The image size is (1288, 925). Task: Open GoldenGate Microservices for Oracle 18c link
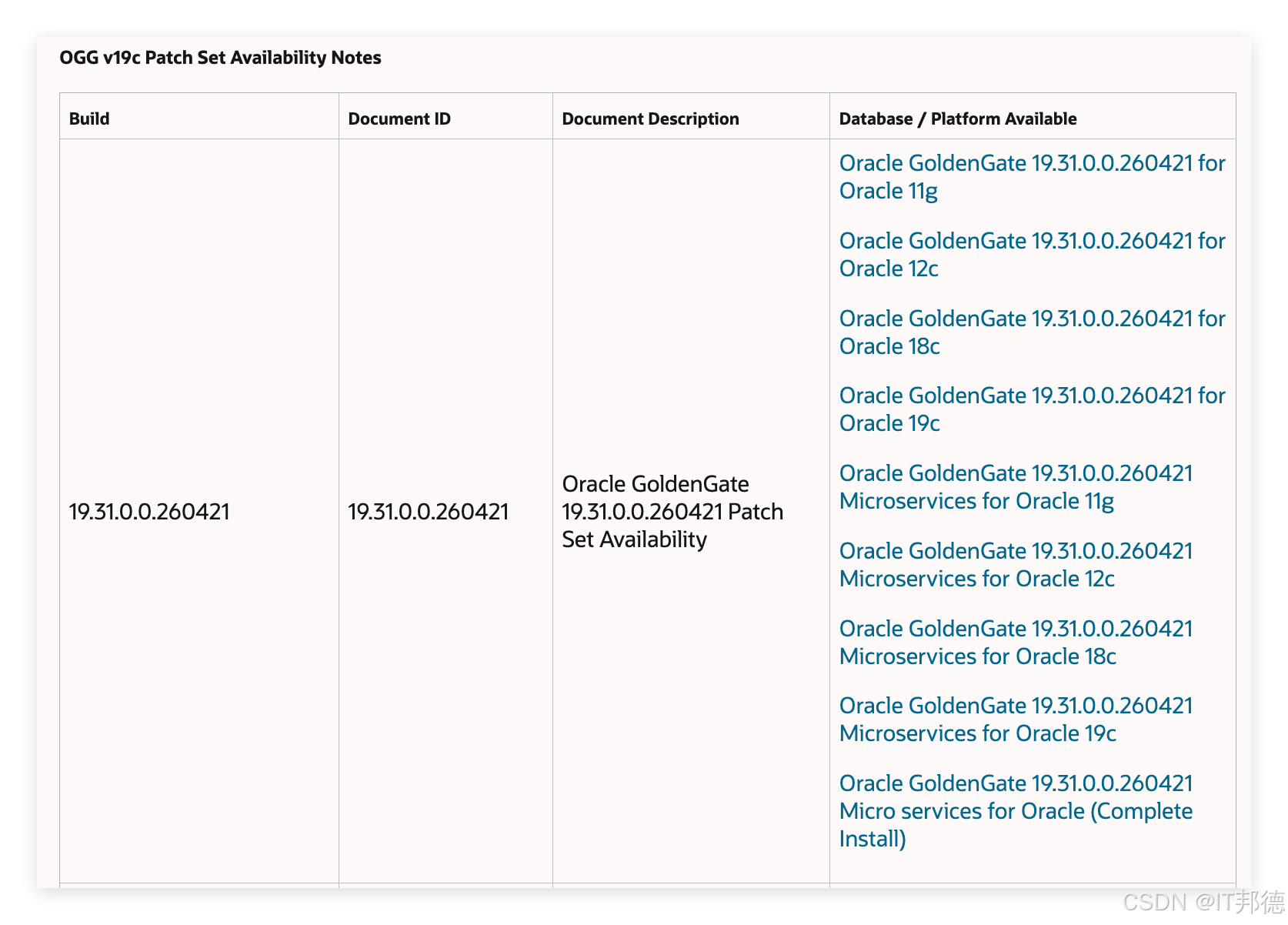1016,643
